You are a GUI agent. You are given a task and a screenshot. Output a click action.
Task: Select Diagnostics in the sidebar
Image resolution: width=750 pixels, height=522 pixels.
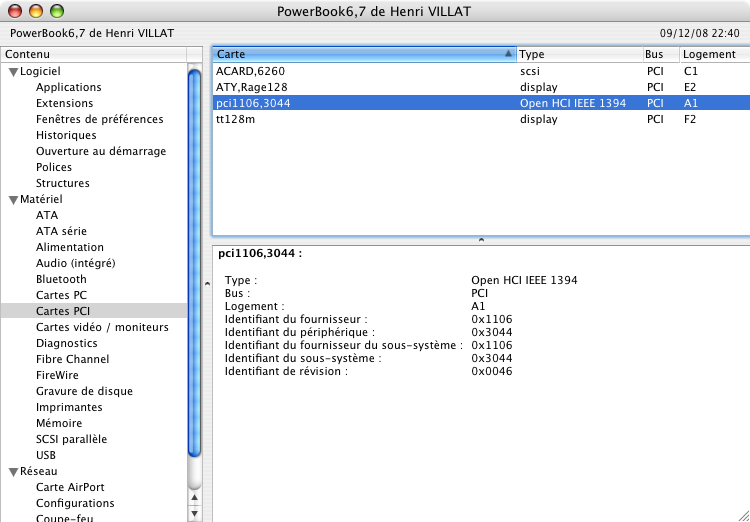(x=66, y=343)
